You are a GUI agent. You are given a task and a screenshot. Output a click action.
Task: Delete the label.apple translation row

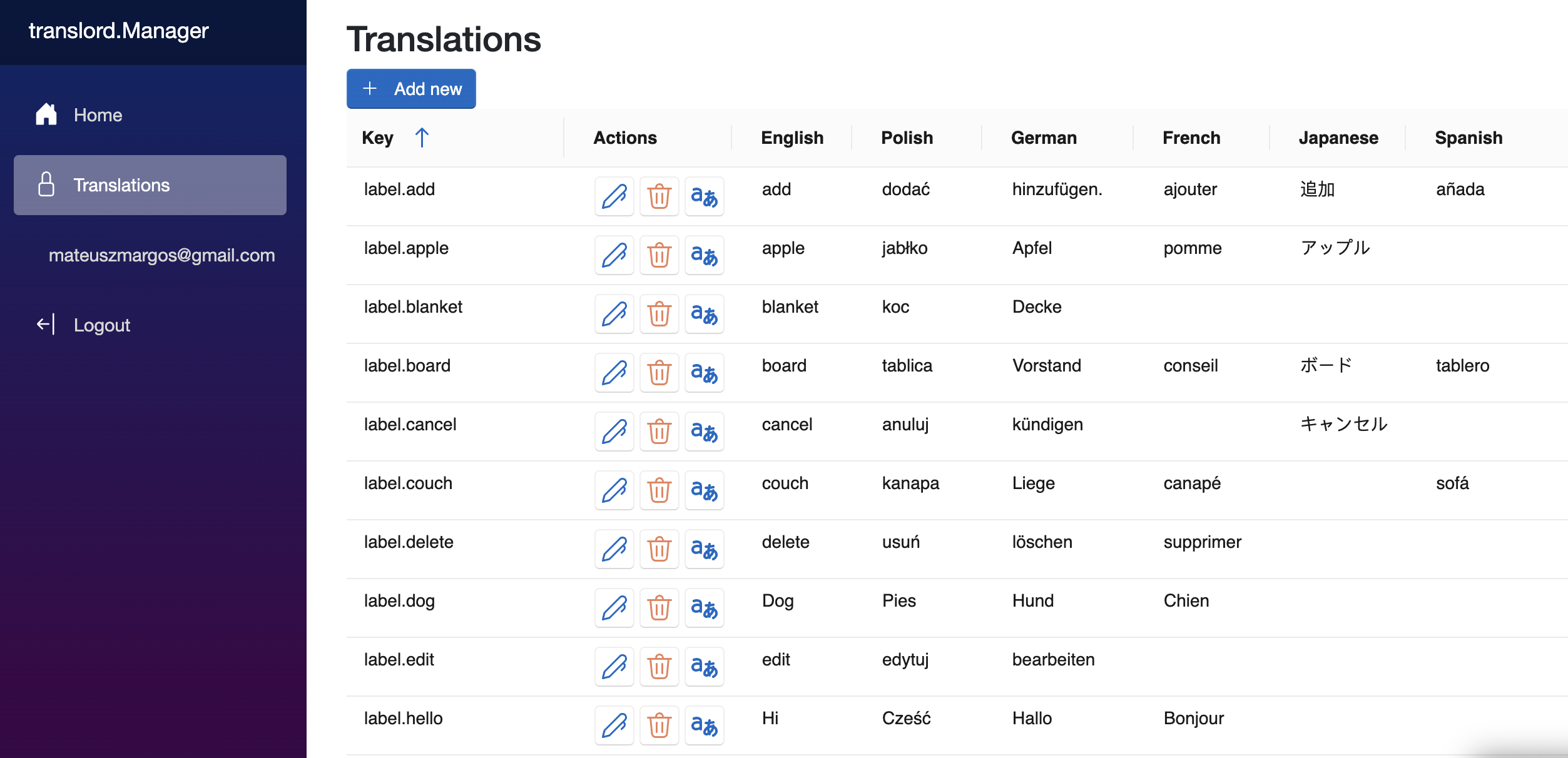coord(659,255)
